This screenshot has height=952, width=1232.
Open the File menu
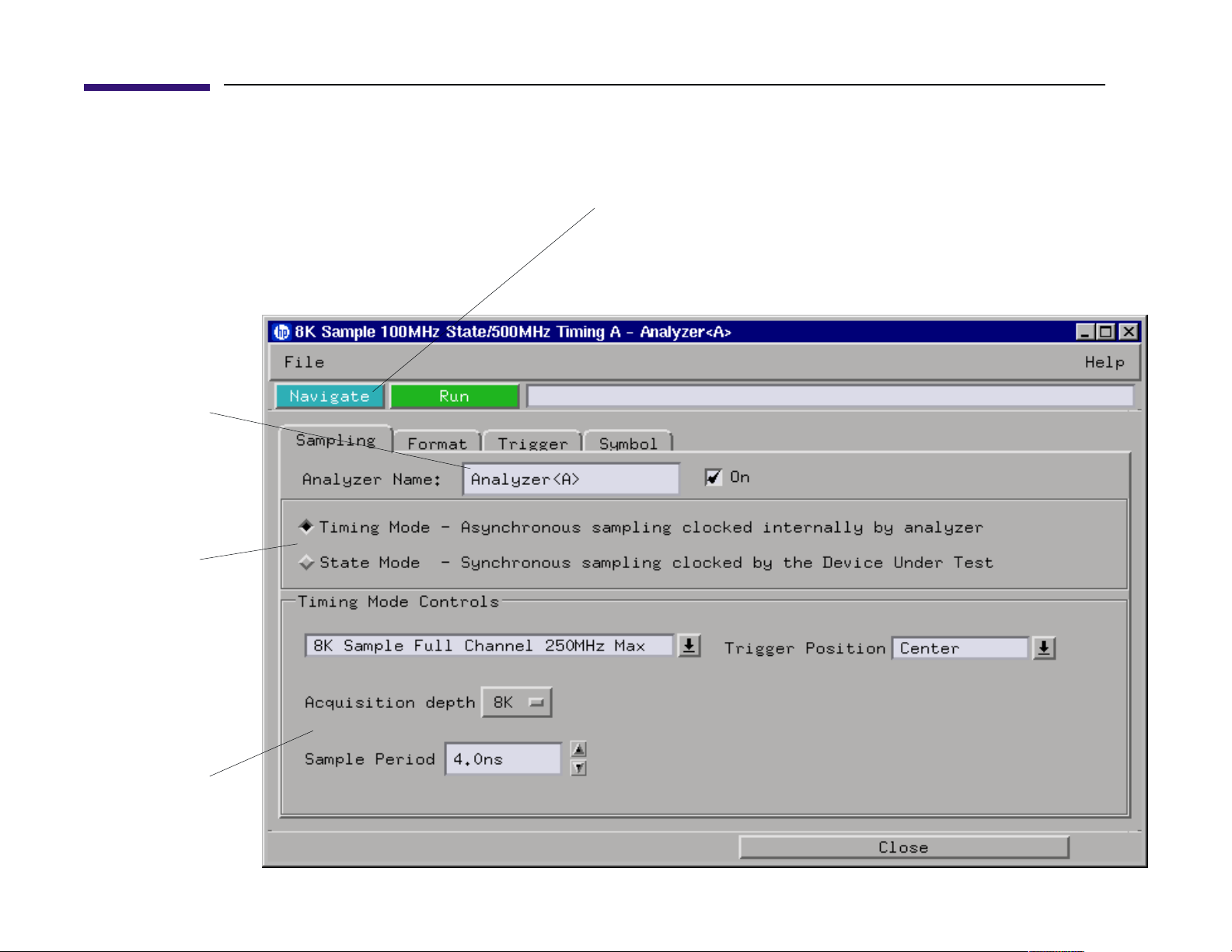coord(304,362)
